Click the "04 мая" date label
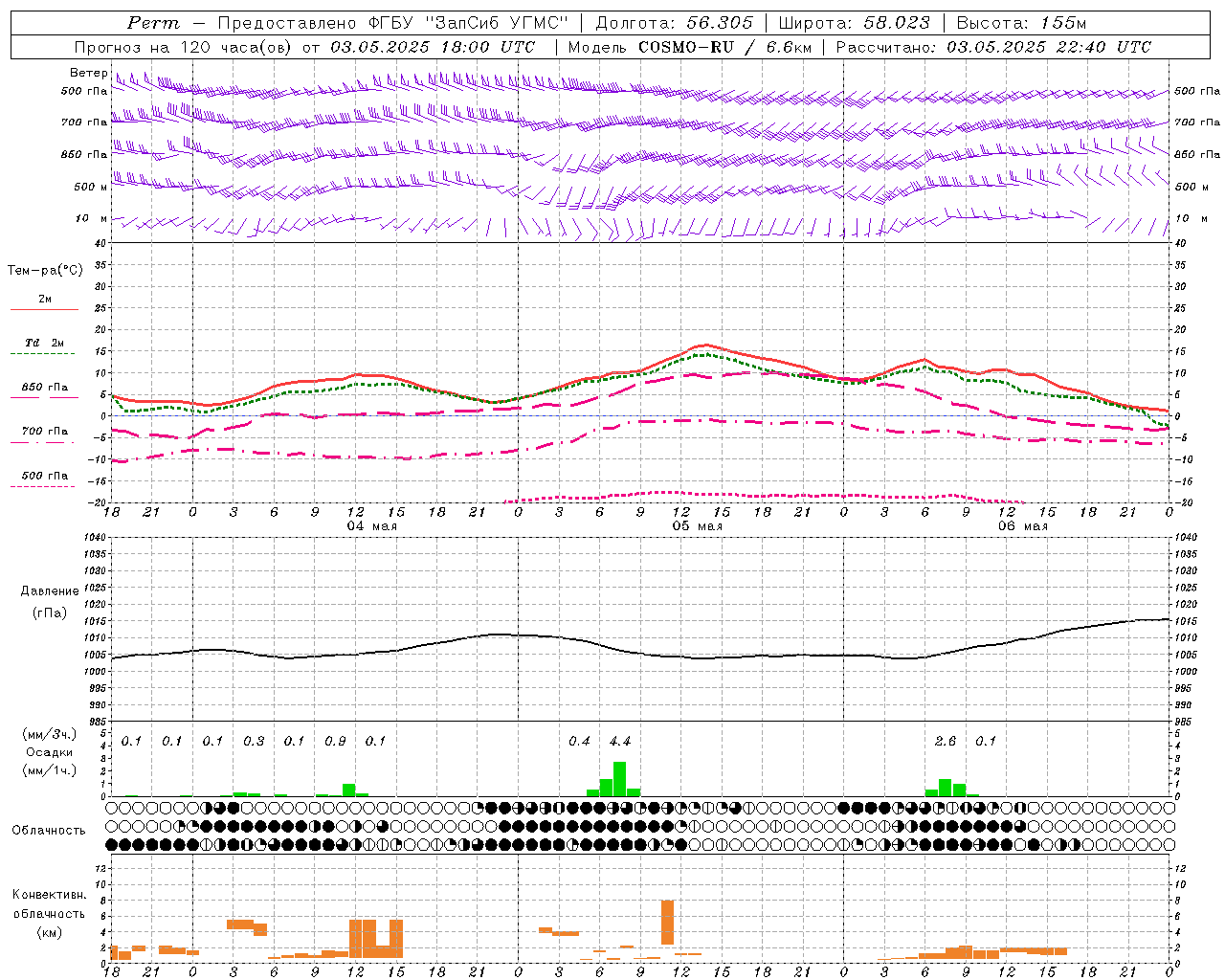 371,526
